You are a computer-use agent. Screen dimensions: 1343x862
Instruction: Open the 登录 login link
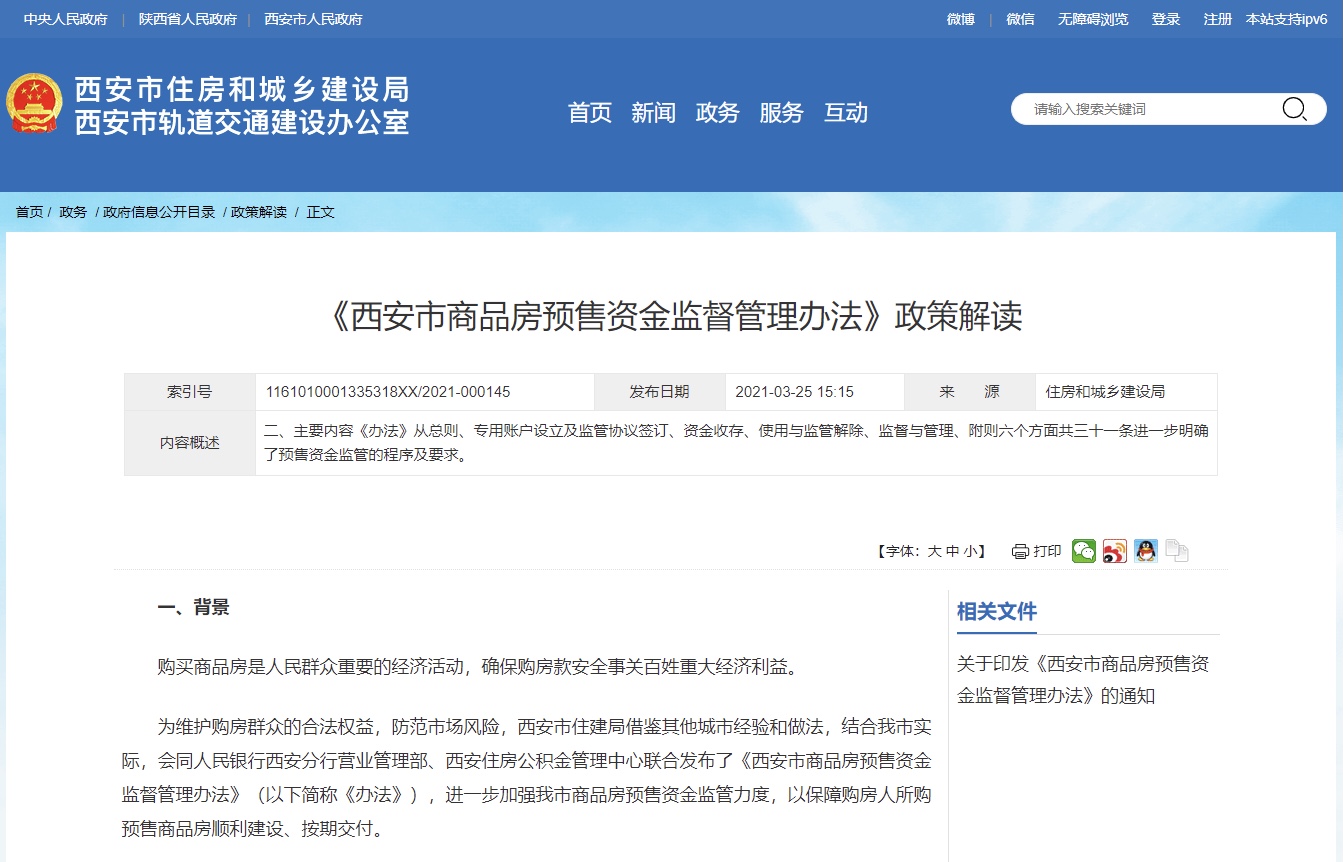coord(1165,19)
